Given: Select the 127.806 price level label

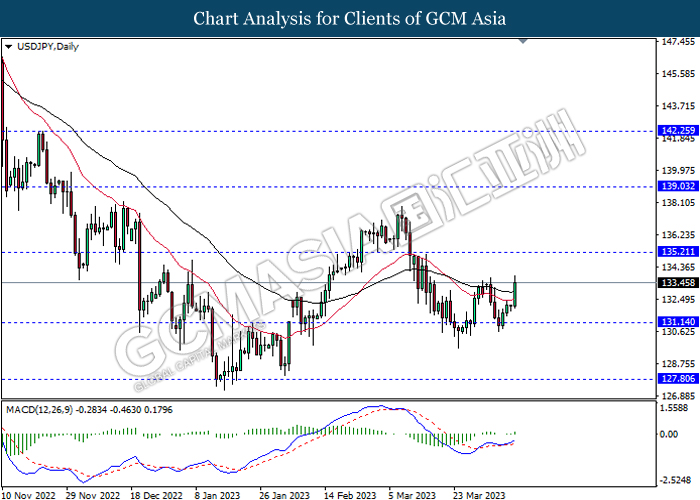Looking at the screenshot, I should coord(678,379).
